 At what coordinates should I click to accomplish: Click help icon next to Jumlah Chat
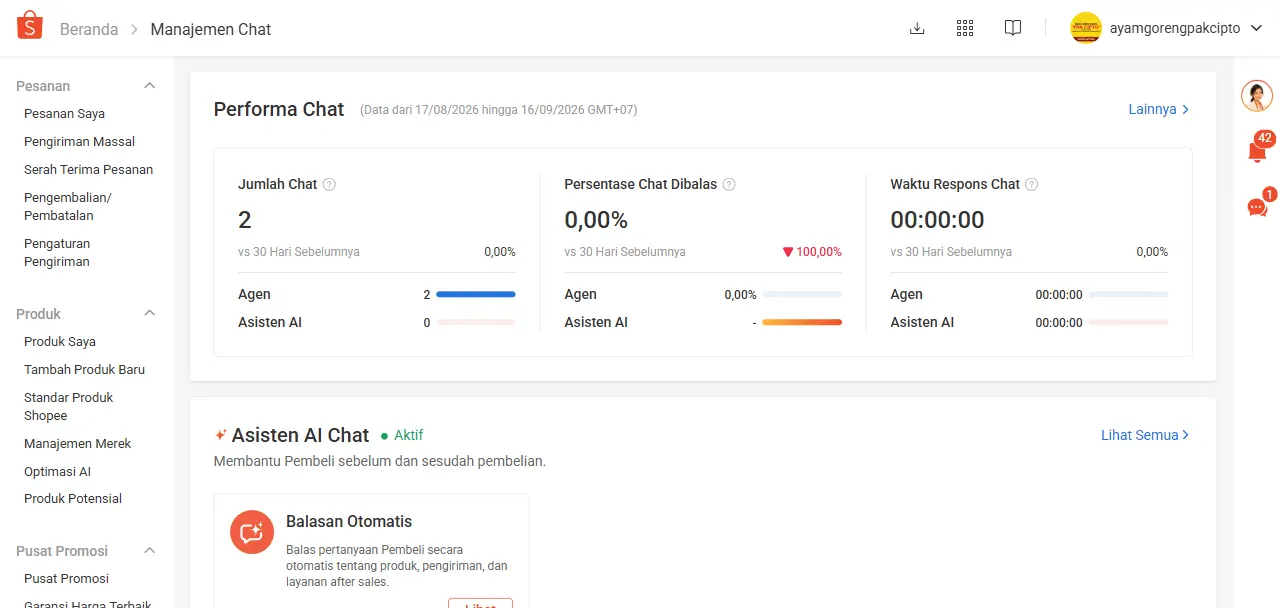click(x=330, y=184)
